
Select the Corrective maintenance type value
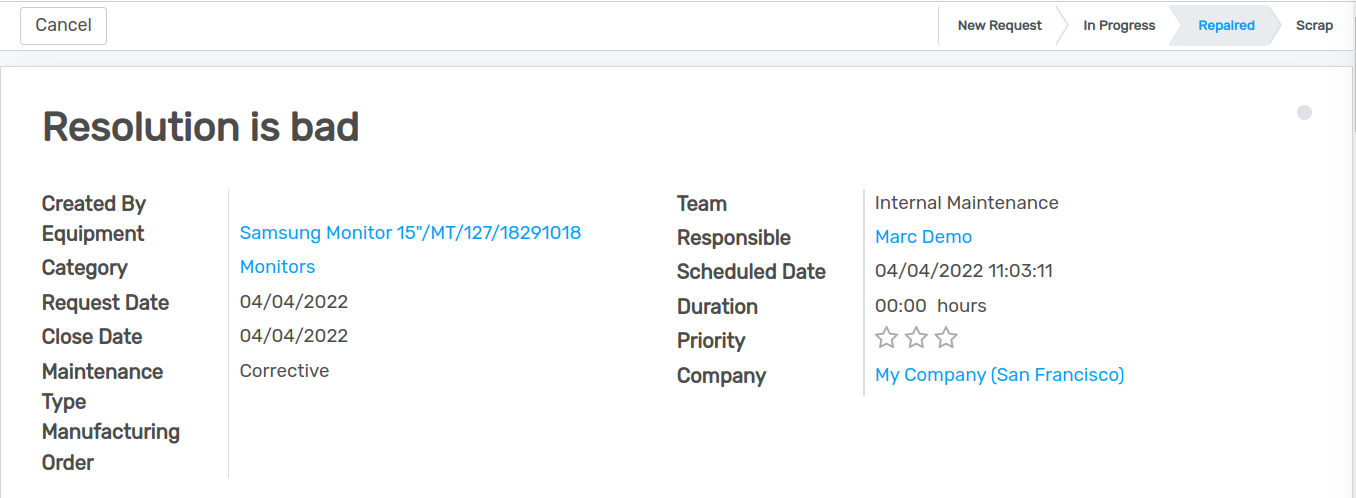284,371
